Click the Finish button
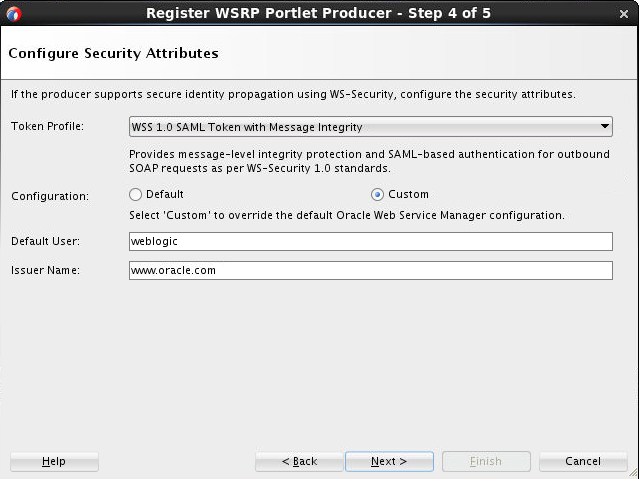Screen dimensions: 639x479 pos(486,461)
